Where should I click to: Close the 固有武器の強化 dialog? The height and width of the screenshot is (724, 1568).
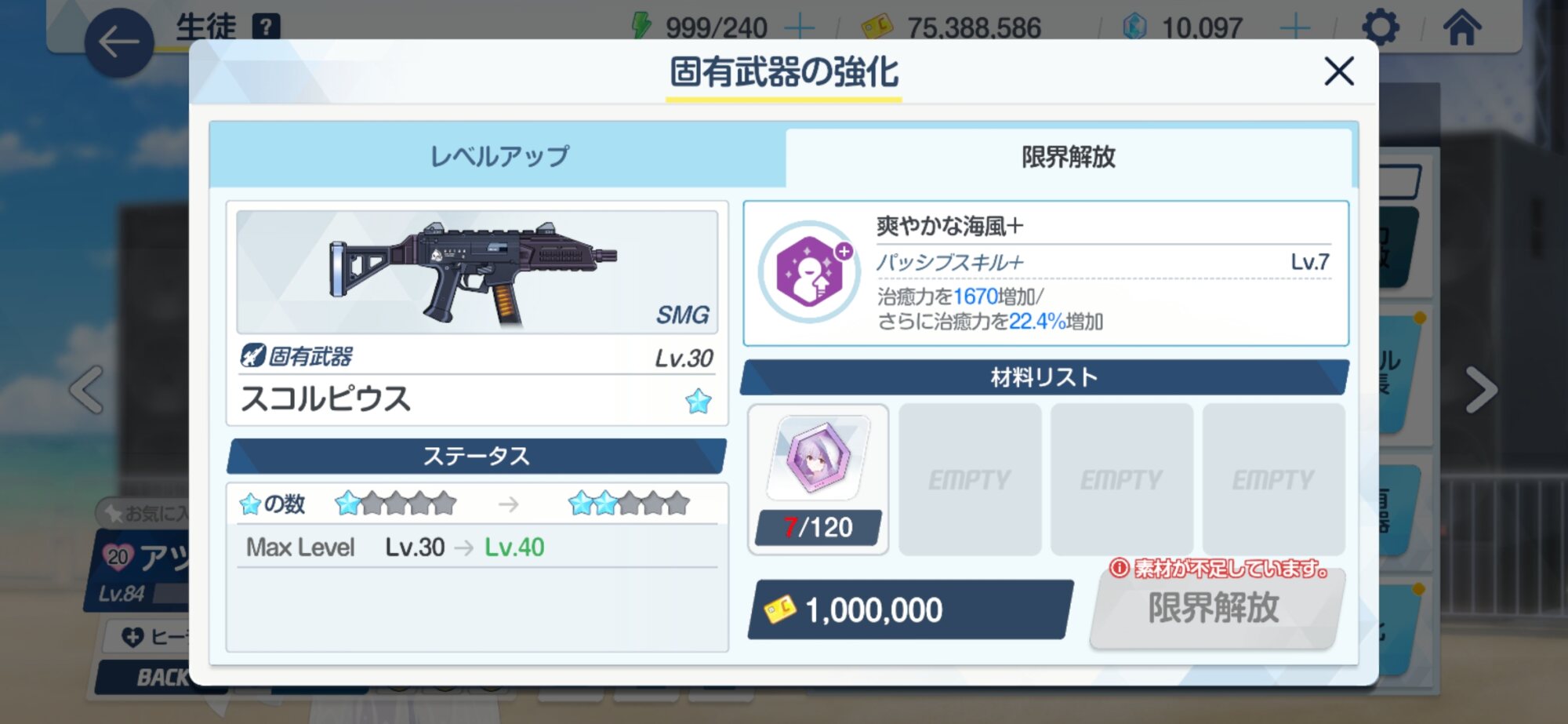point(1338,71)
